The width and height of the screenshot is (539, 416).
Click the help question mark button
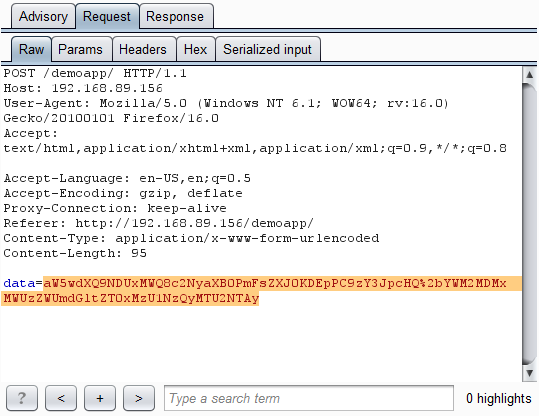[x=22, y=398]
